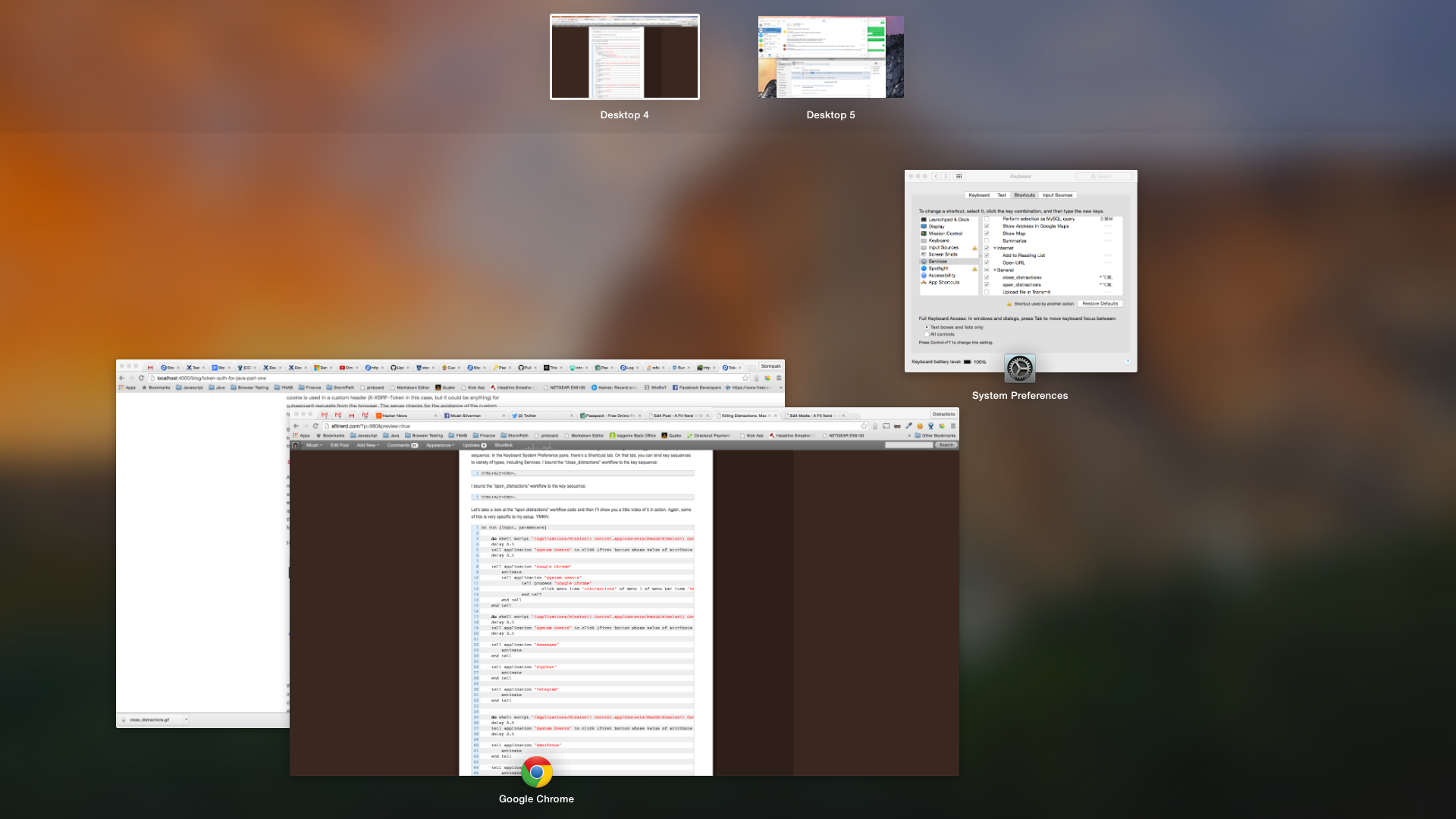Click Edit Post in WordPress admin bar
This screenshot has width=1456, height=819.
coord(340,445)
